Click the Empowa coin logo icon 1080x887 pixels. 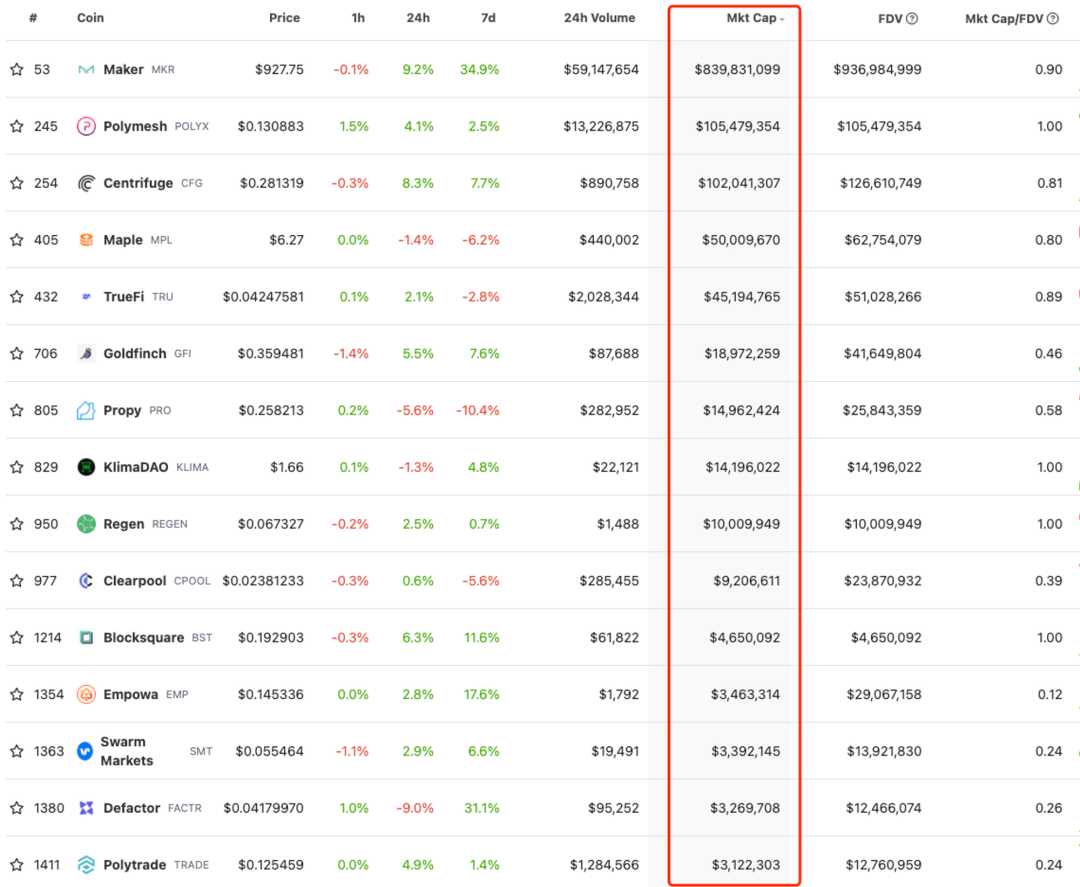(86, 695)
